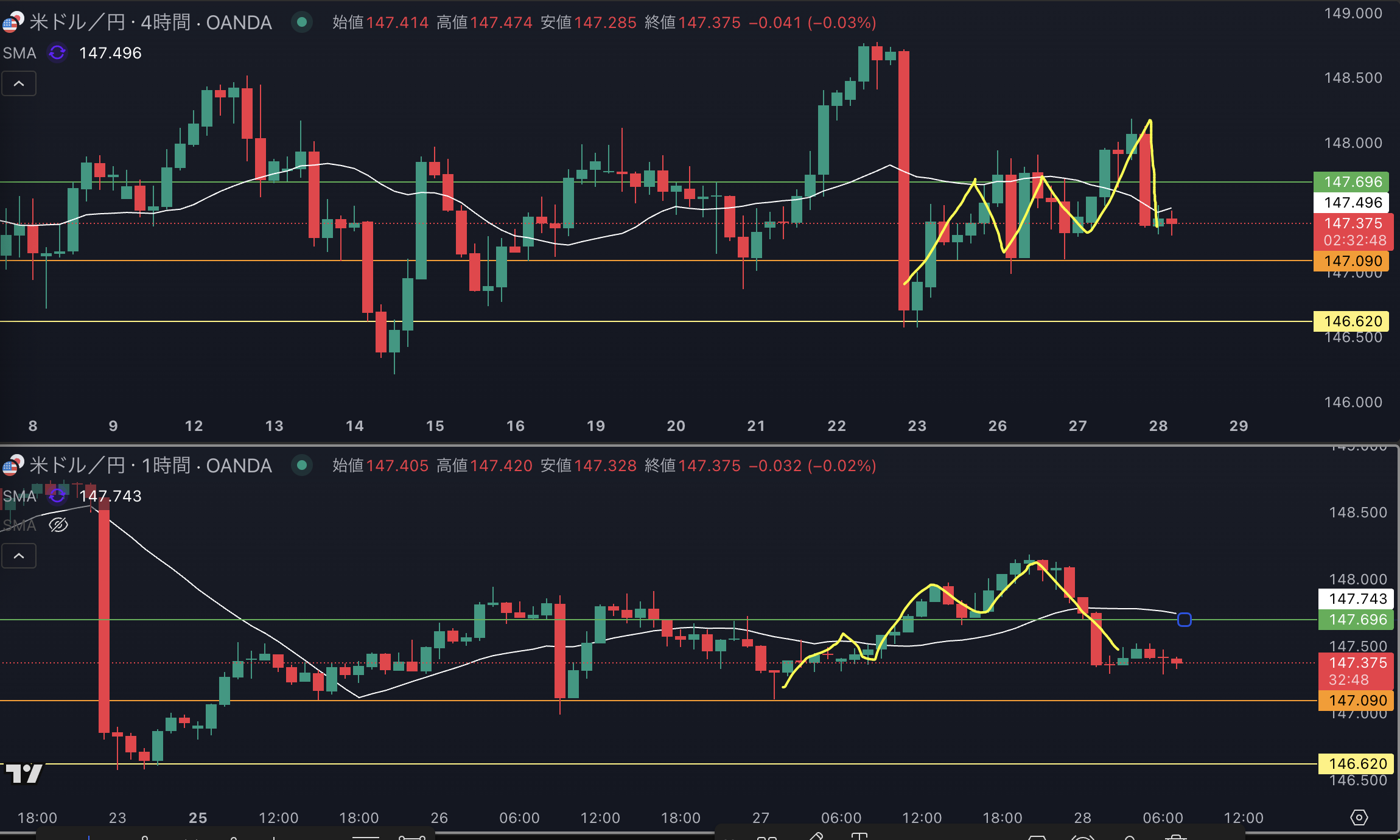Click the blue anchor point on the SMA line end
This screenshot has width=1400, height=840.
pyautogui.click(x=1185, y=620)
